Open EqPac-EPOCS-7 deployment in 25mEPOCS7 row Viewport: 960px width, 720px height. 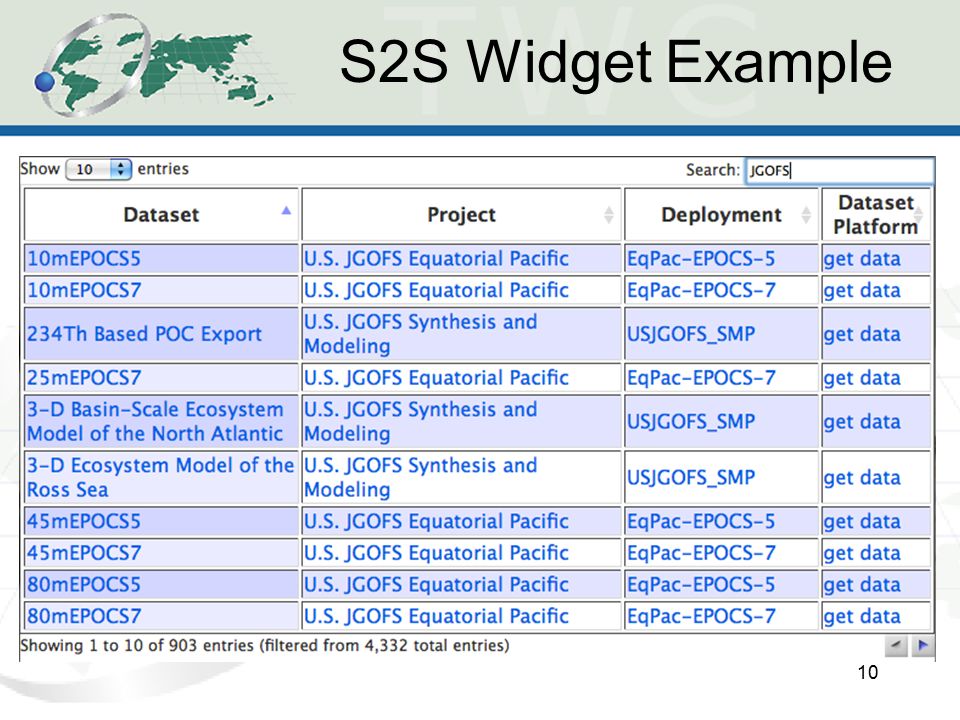pyautogui.click(x=701, y=377)
